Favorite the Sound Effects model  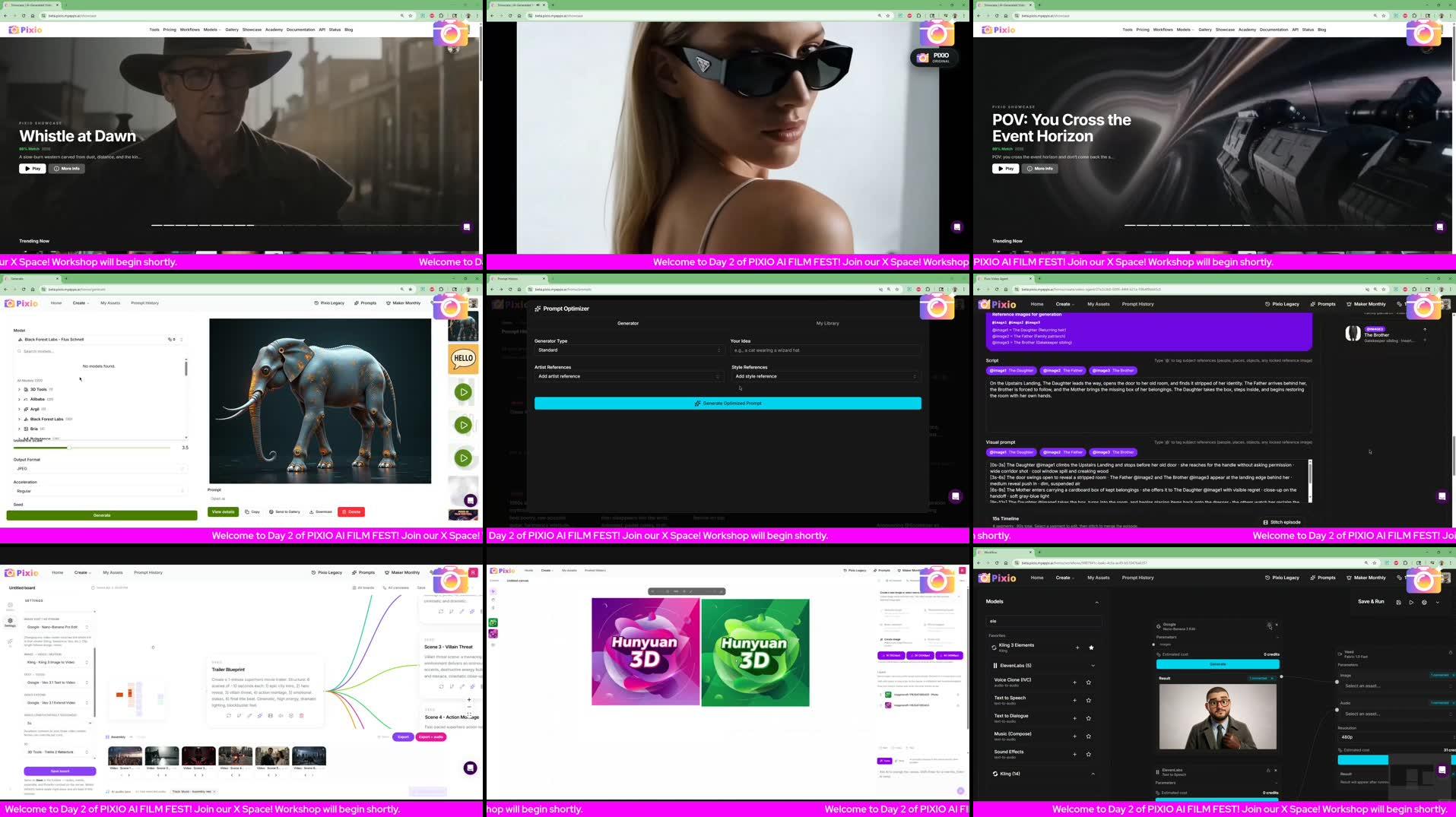pyautogui.click(x=1088, y=754)
